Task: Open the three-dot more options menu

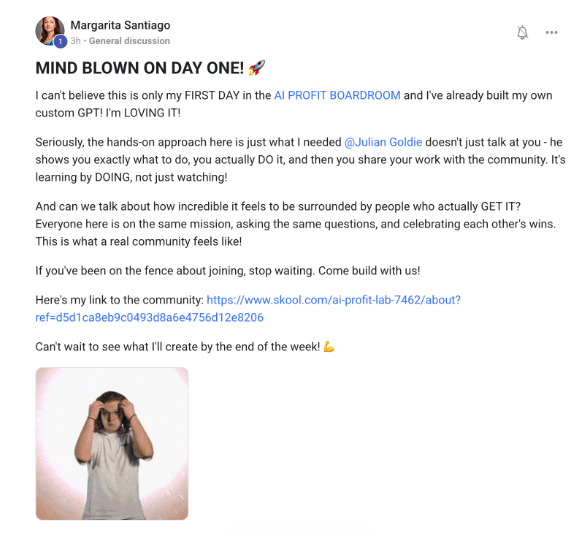Action: coord(551,33)
